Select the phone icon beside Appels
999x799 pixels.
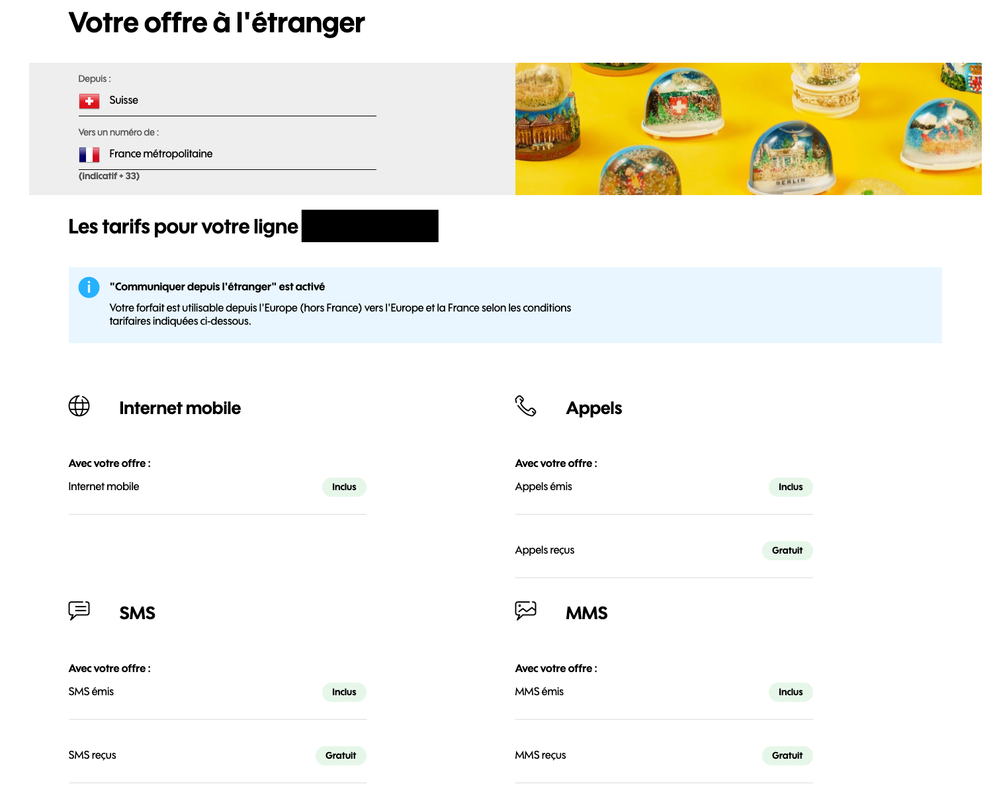pyautogui.click(x=526, y=406)
